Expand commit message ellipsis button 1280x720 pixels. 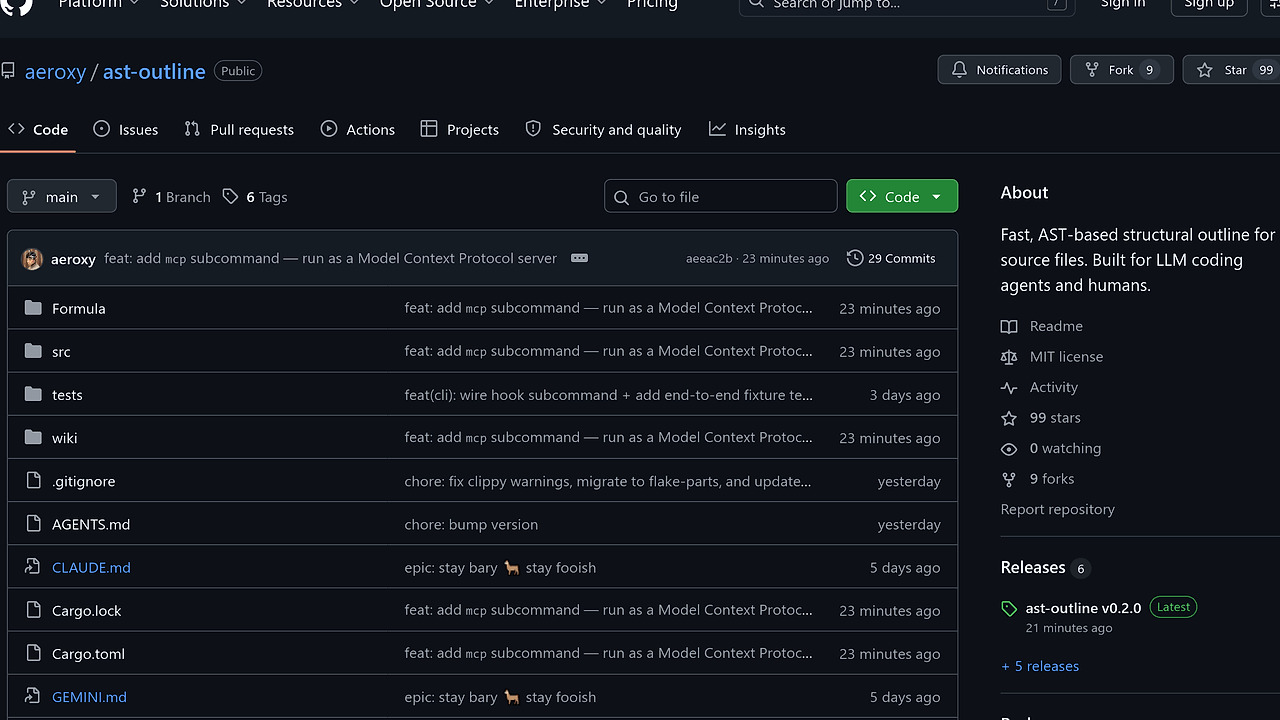click(x=579, y=258)
